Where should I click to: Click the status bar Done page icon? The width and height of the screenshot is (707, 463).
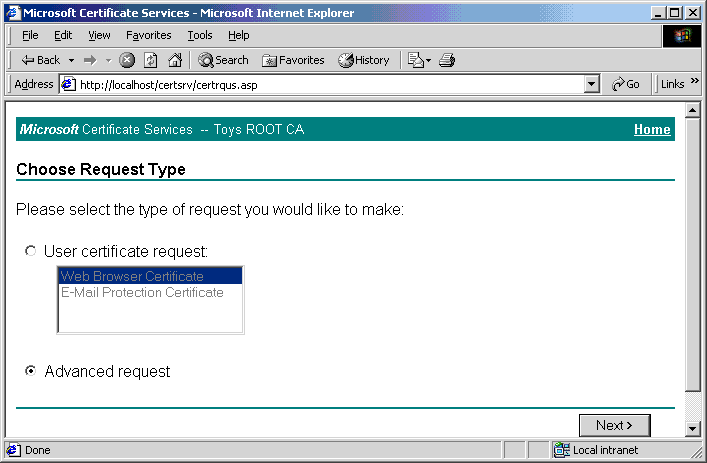(13, 449)
